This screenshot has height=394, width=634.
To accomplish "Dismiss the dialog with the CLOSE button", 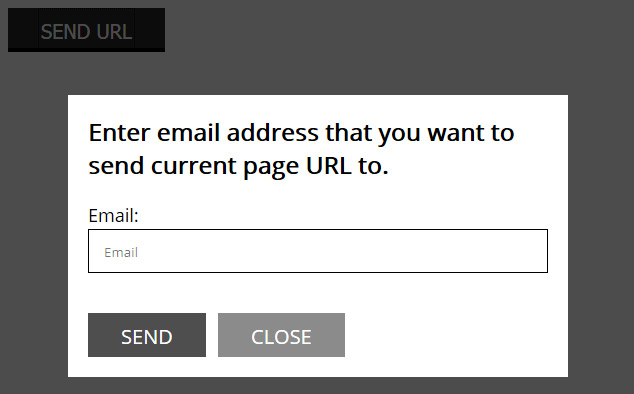I will coord(281,335).
